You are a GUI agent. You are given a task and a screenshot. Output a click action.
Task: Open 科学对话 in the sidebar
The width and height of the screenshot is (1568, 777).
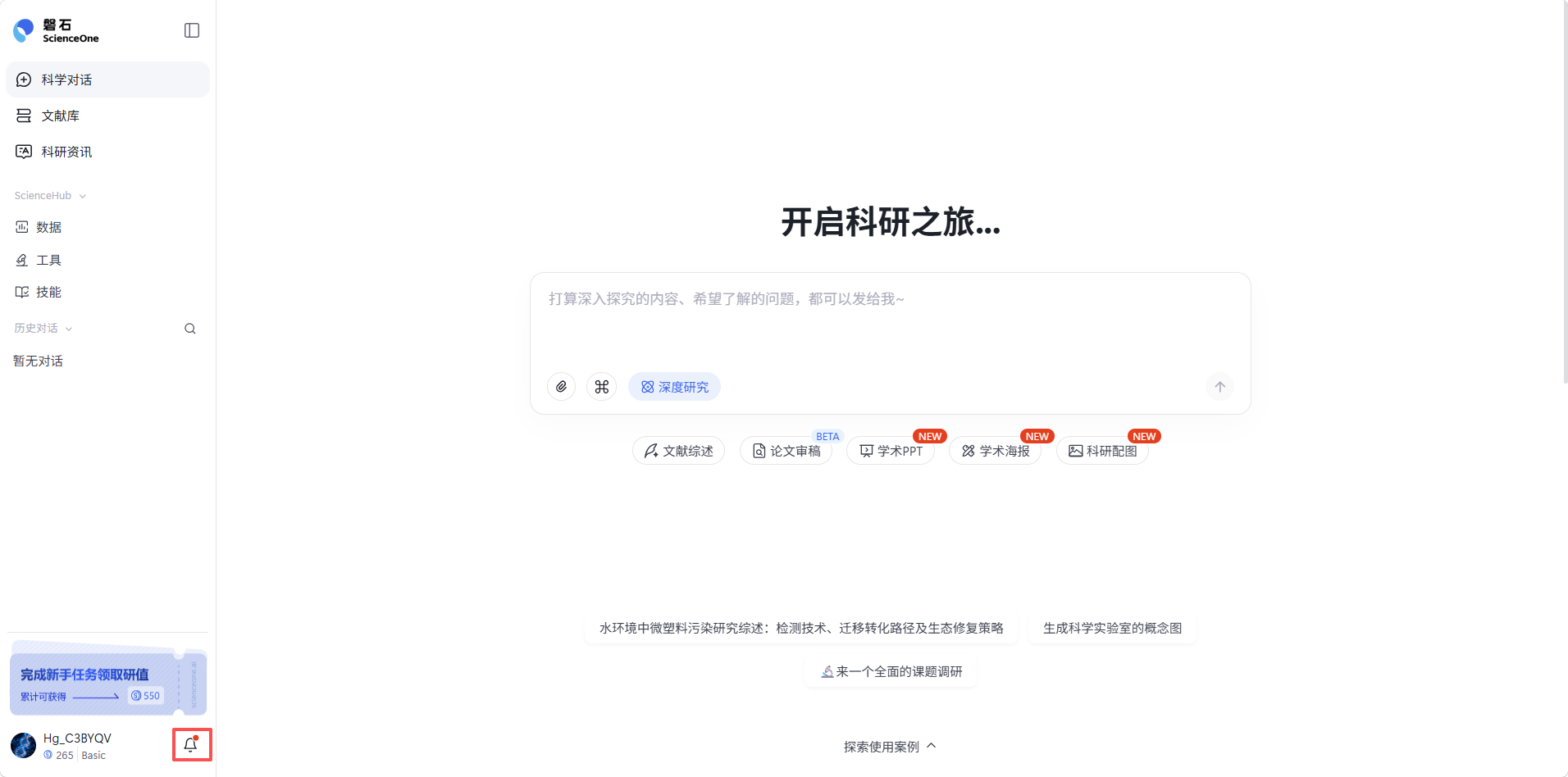[107, 80]
